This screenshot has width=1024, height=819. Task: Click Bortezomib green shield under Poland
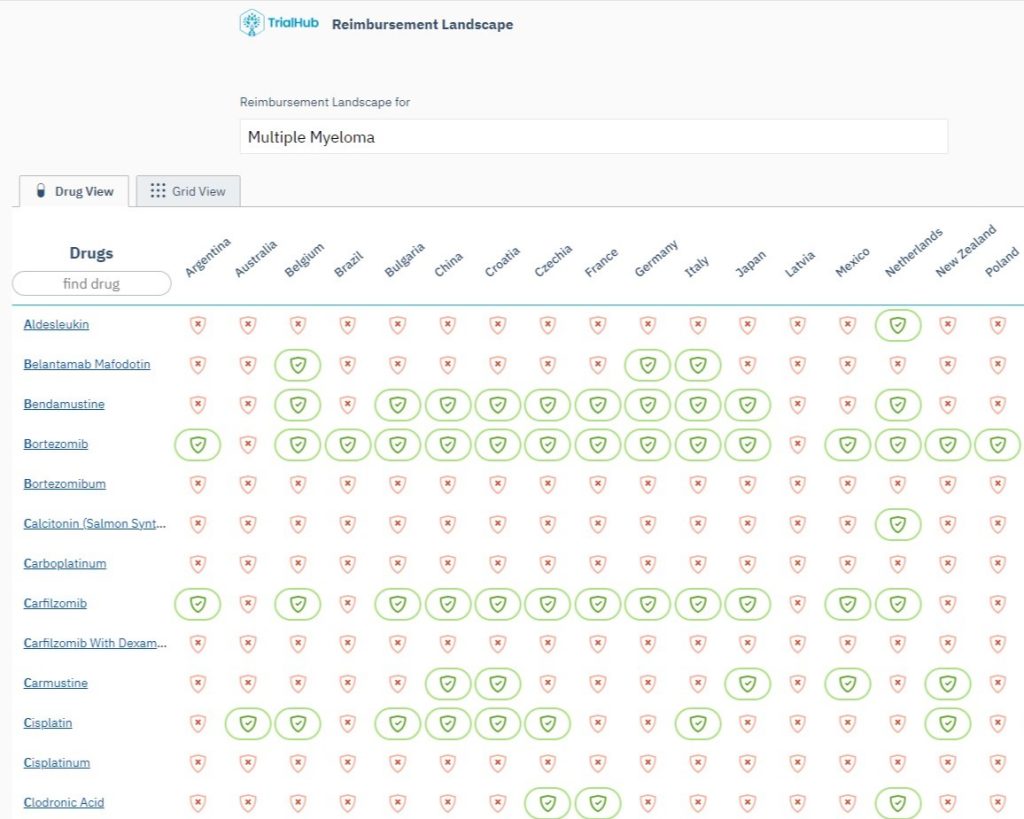pyautogui.click(x=997, y=444)
